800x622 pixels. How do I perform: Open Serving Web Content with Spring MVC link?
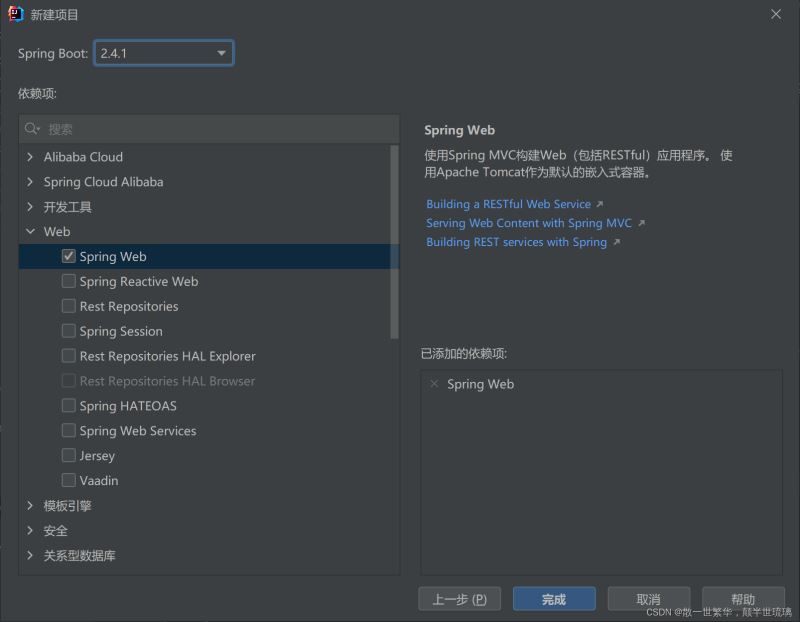click(528, 223)
